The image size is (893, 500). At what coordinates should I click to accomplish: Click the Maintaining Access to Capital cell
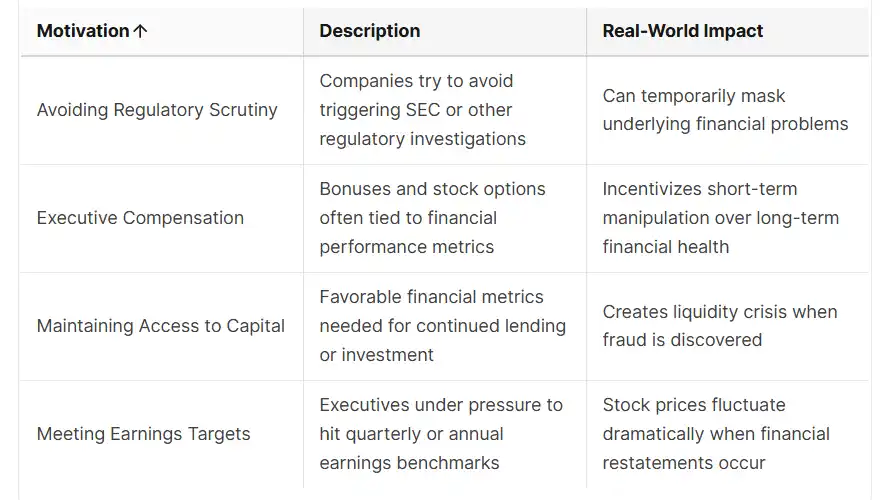[x=161, y=326]
